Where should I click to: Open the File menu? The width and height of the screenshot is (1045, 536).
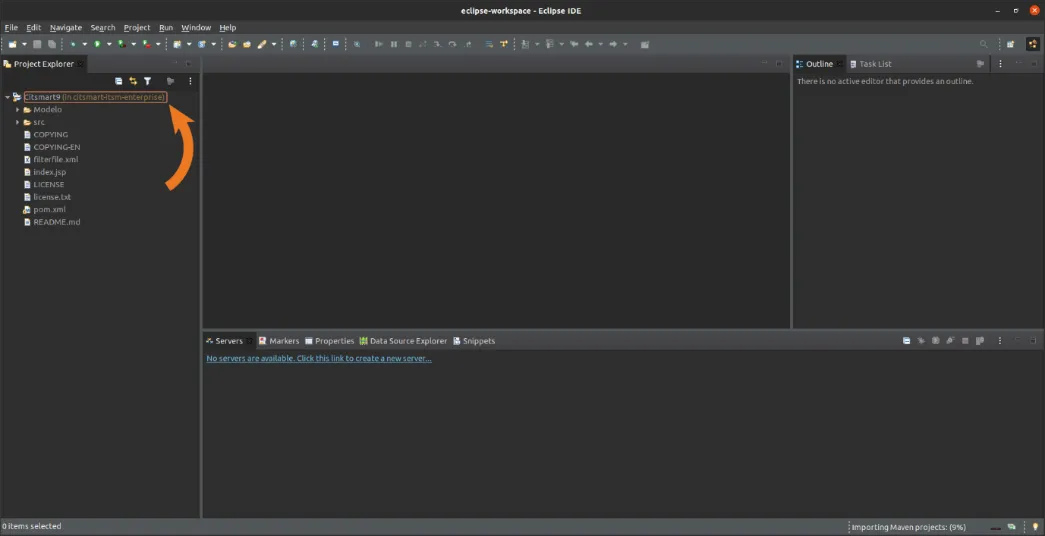click(x=11, y=27)
